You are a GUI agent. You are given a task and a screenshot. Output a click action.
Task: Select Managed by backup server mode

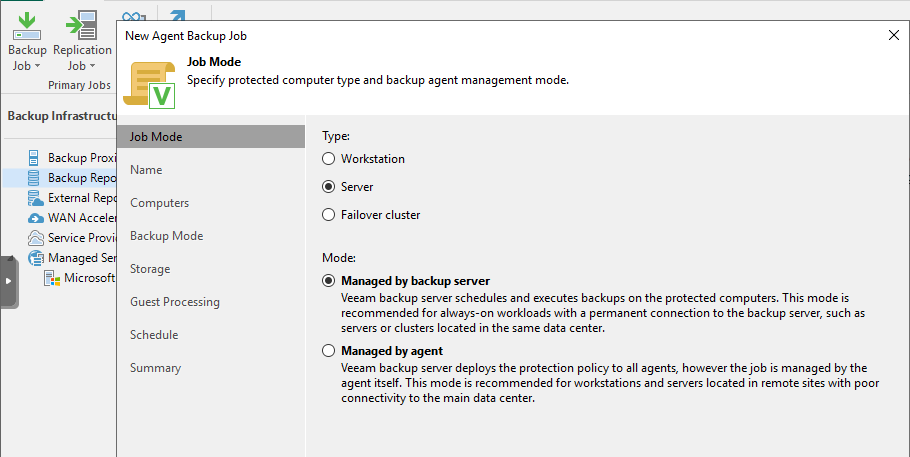click(328, 280)
